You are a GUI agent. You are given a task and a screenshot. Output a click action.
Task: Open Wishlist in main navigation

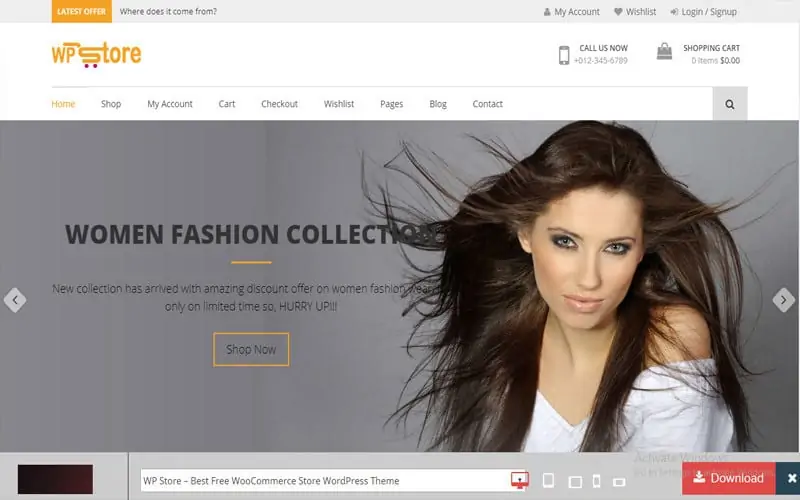(x=339, y=104)
